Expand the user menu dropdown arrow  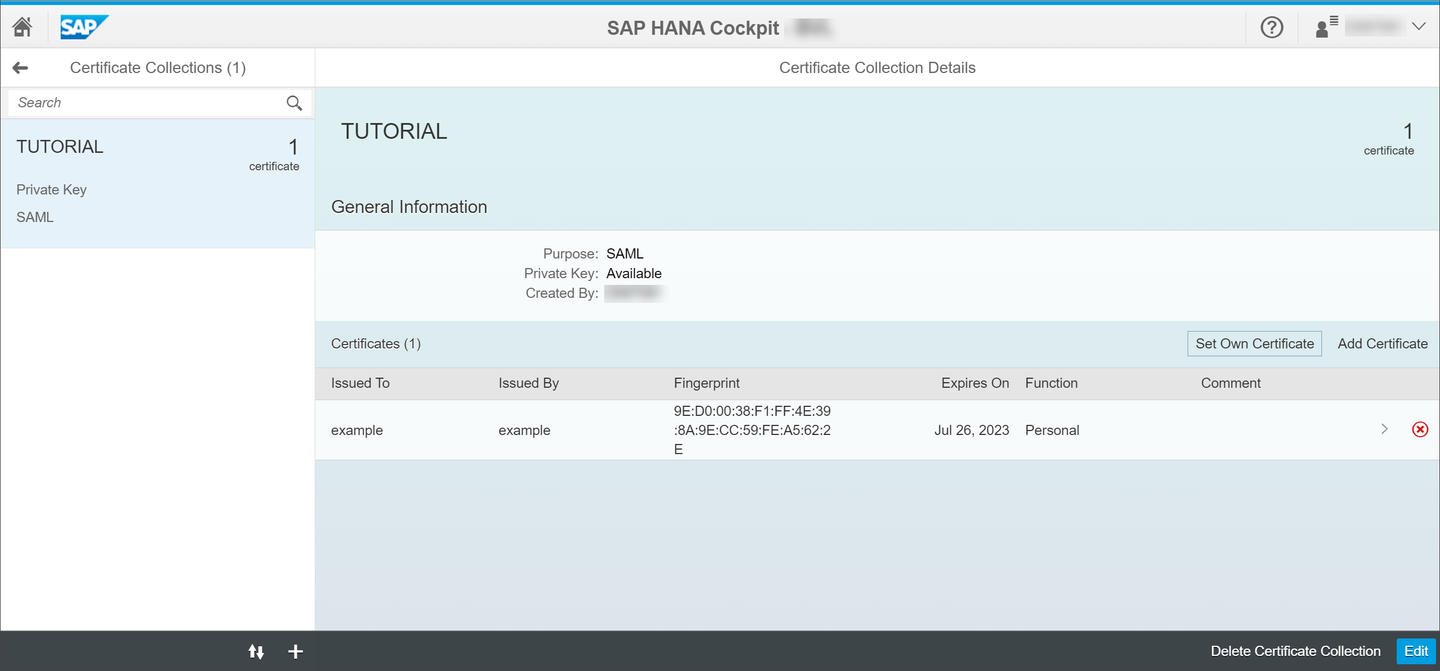point(1418,28)
